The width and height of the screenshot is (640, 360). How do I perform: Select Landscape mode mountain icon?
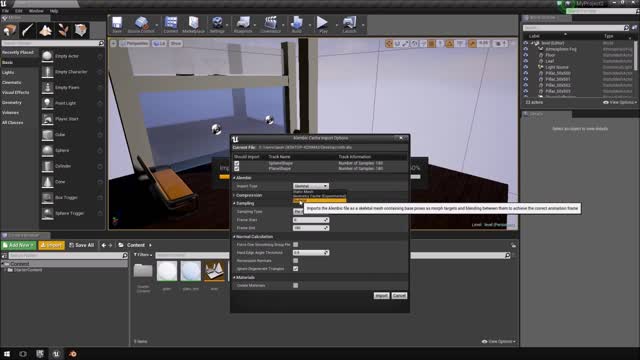(x=45, y=30)
